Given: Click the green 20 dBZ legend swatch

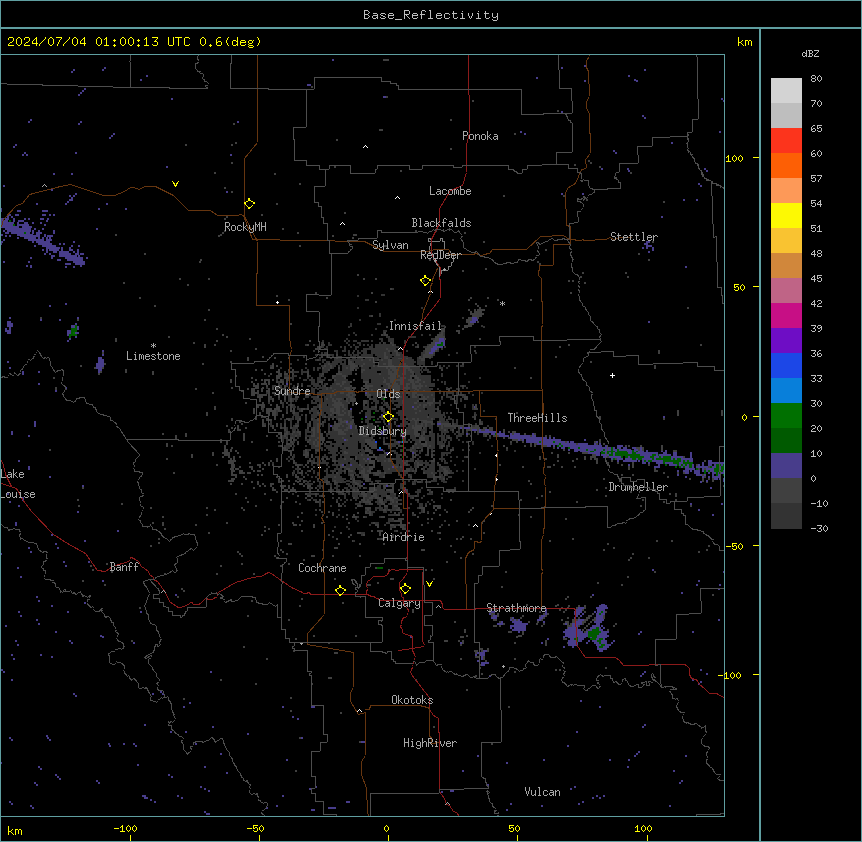Looking at the screenshot, I should 786,416.
